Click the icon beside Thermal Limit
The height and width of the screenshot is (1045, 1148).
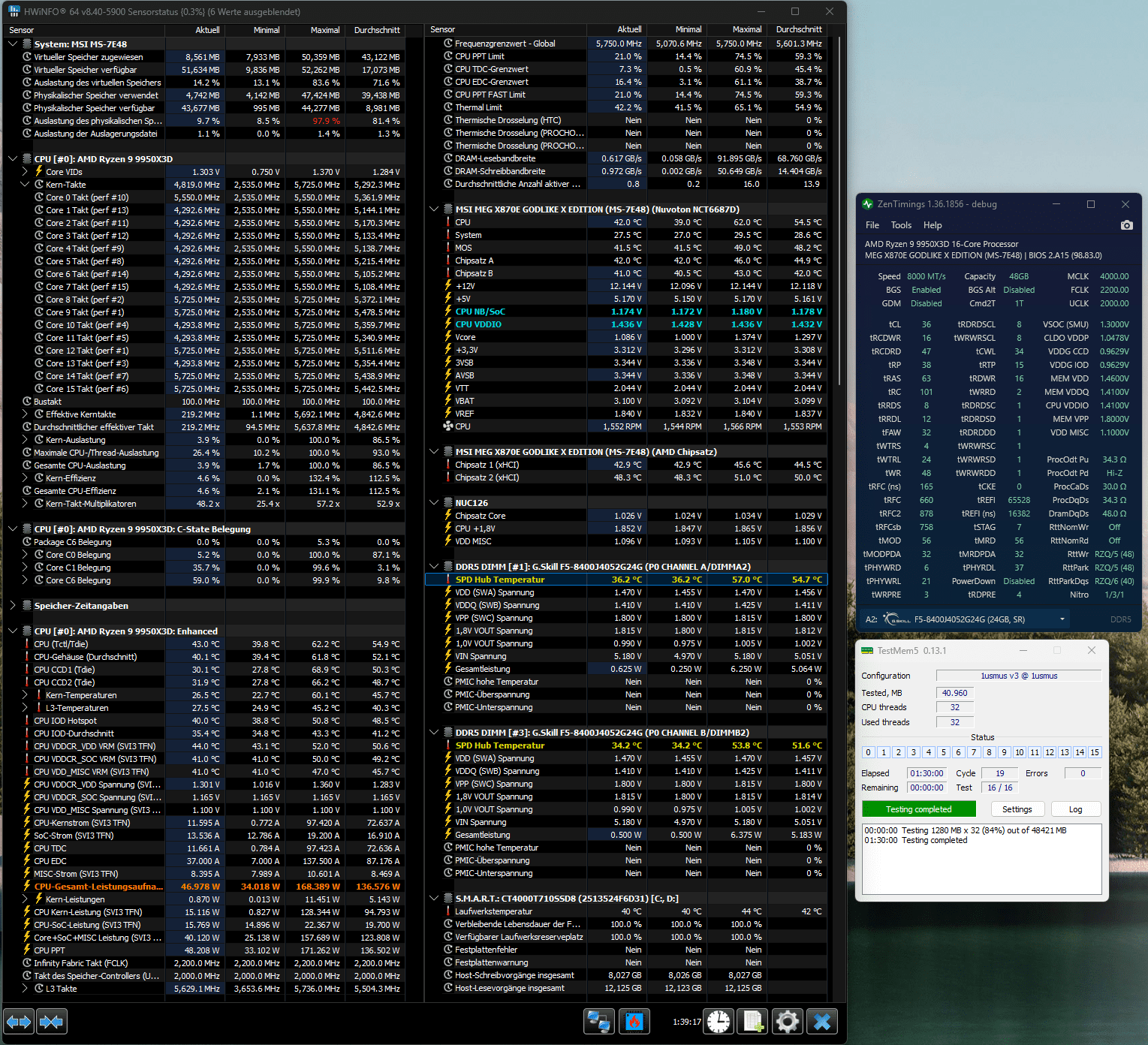click(448, 107)
